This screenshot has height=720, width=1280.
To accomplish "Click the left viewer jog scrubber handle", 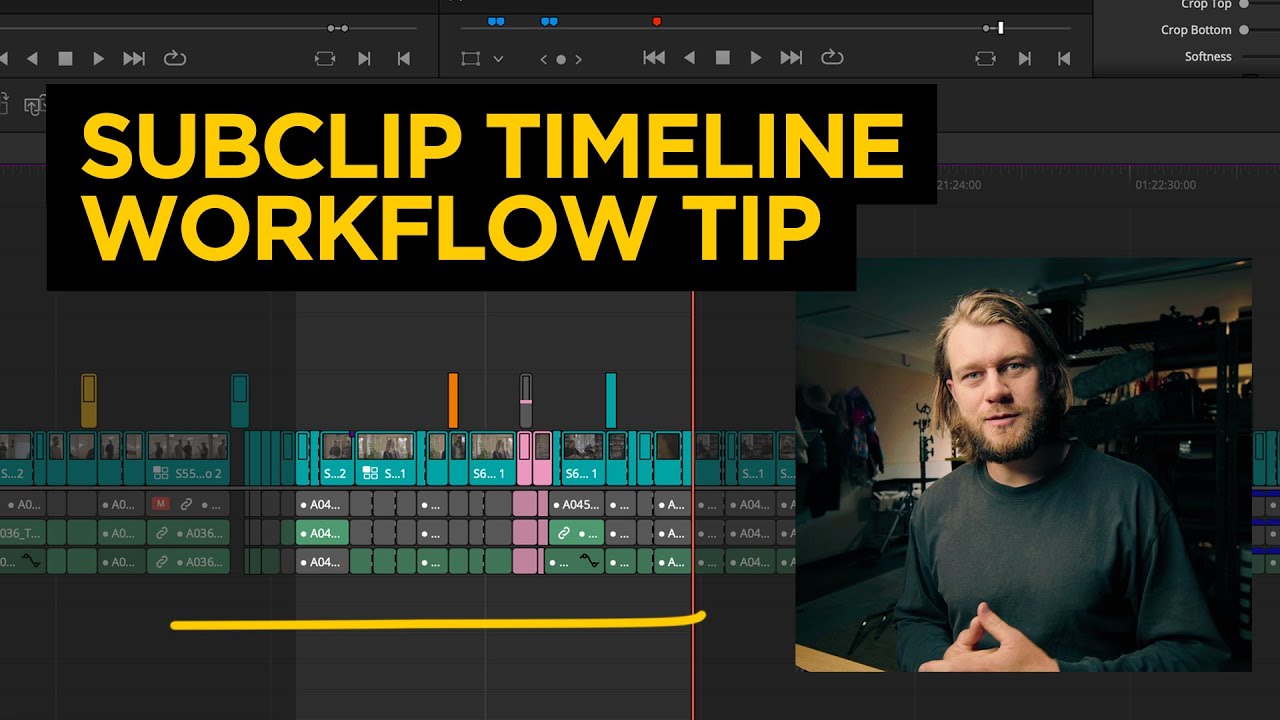I will [338, 28].
